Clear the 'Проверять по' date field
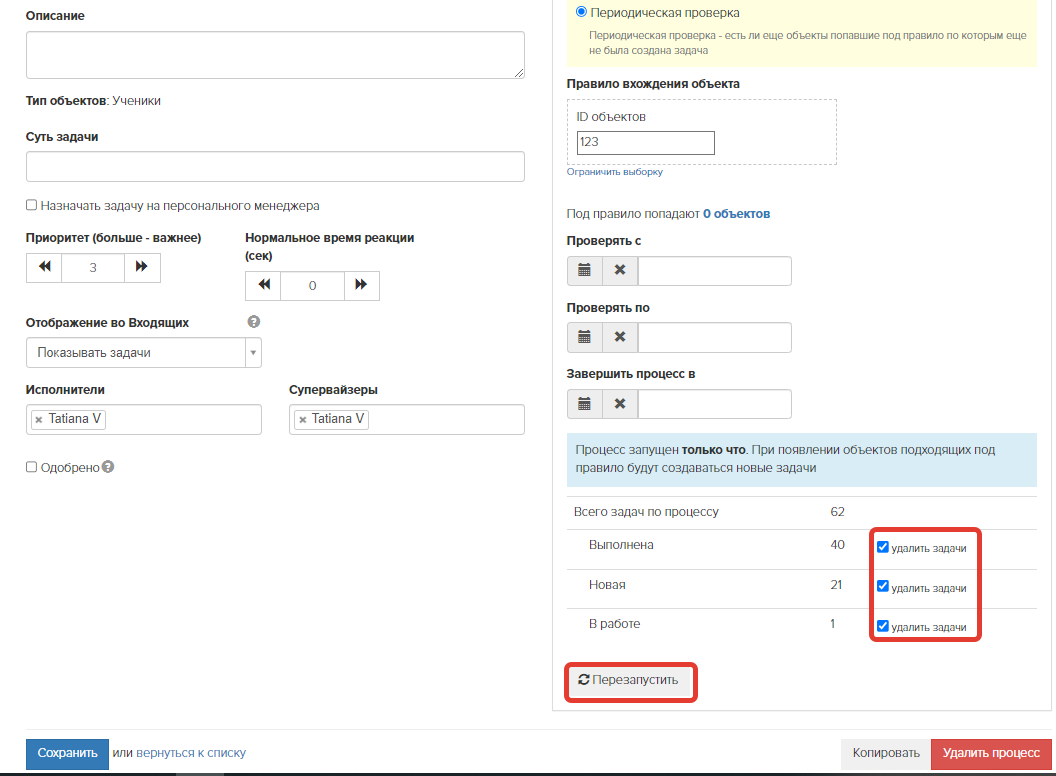The height and width of the screenshot is (776, 1056). pos(620,338)
